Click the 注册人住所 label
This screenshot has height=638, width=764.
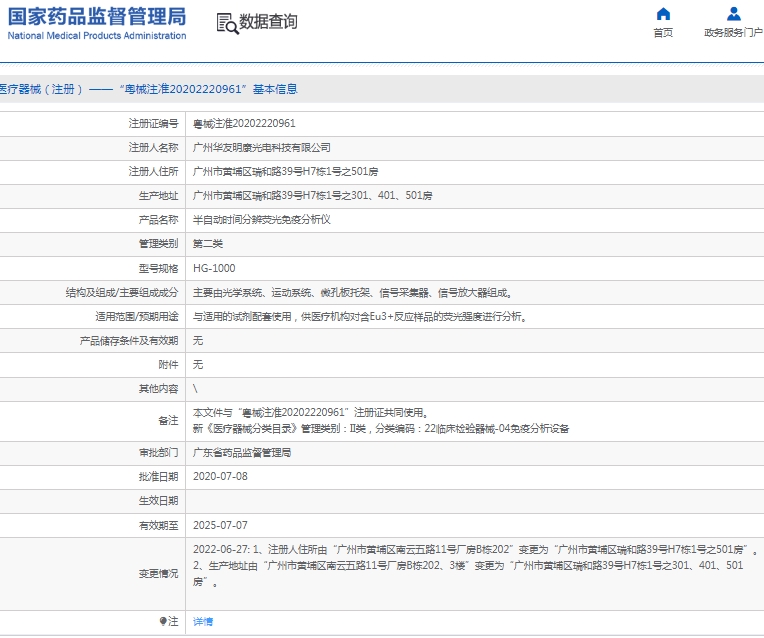(x=153, y=172)
